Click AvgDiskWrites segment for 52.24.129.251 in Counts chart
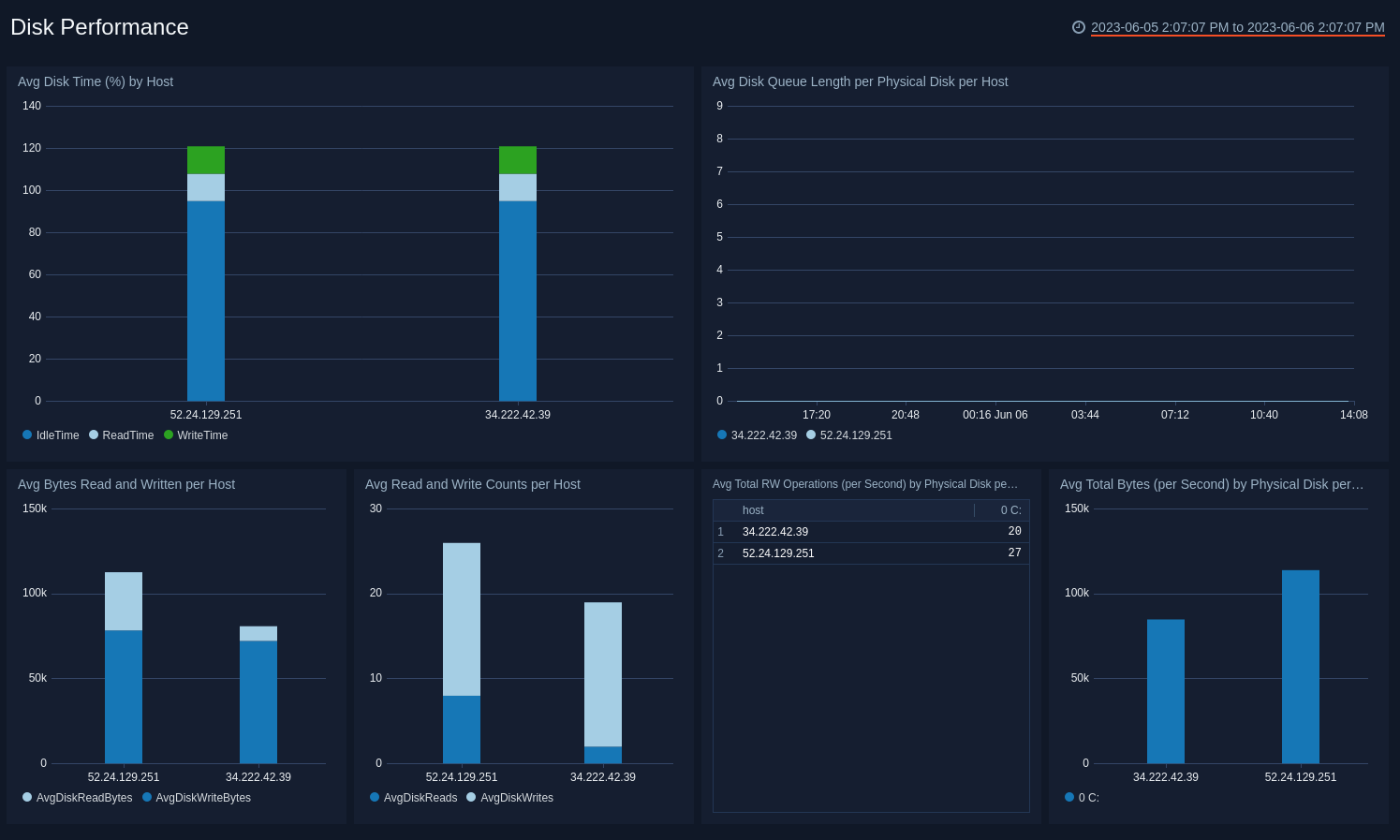 tap(462, 619)
